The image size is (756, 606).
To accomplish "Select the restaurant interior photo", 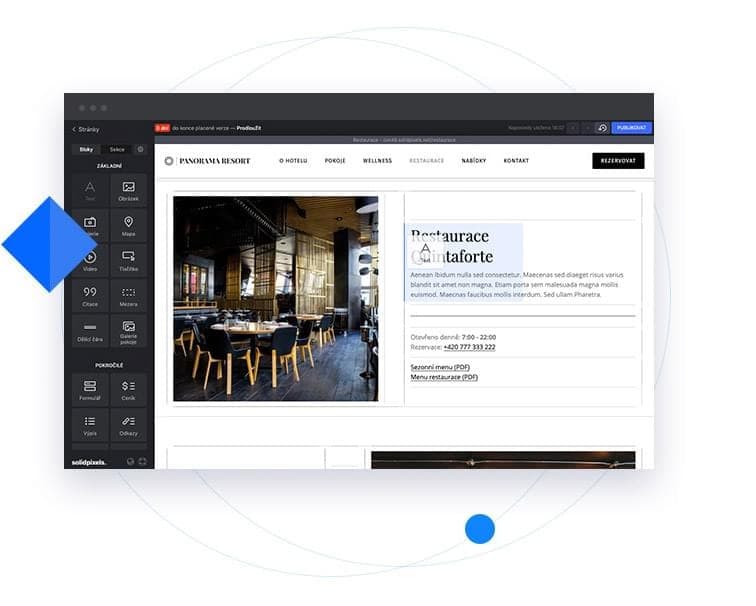I will (x=276, y=298).
